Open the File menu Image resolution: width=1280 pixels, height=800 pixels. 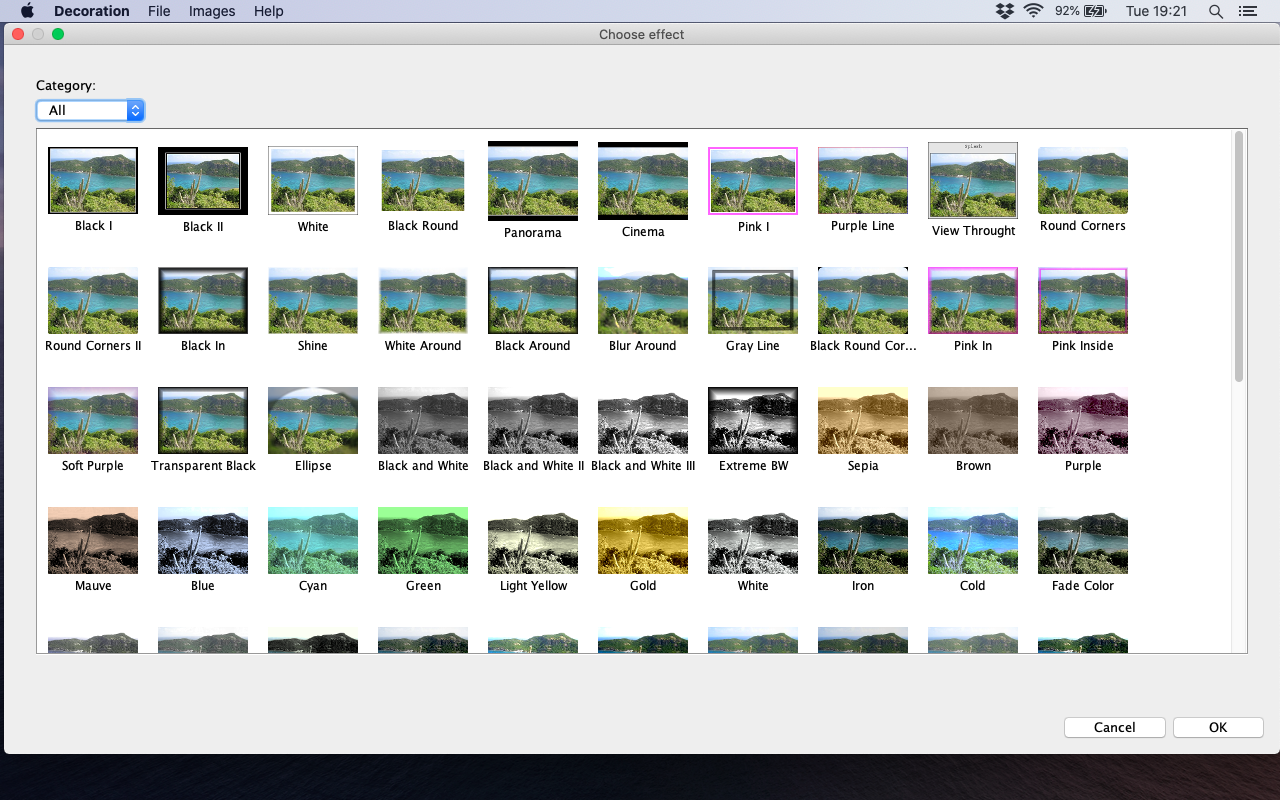(159, 11)
